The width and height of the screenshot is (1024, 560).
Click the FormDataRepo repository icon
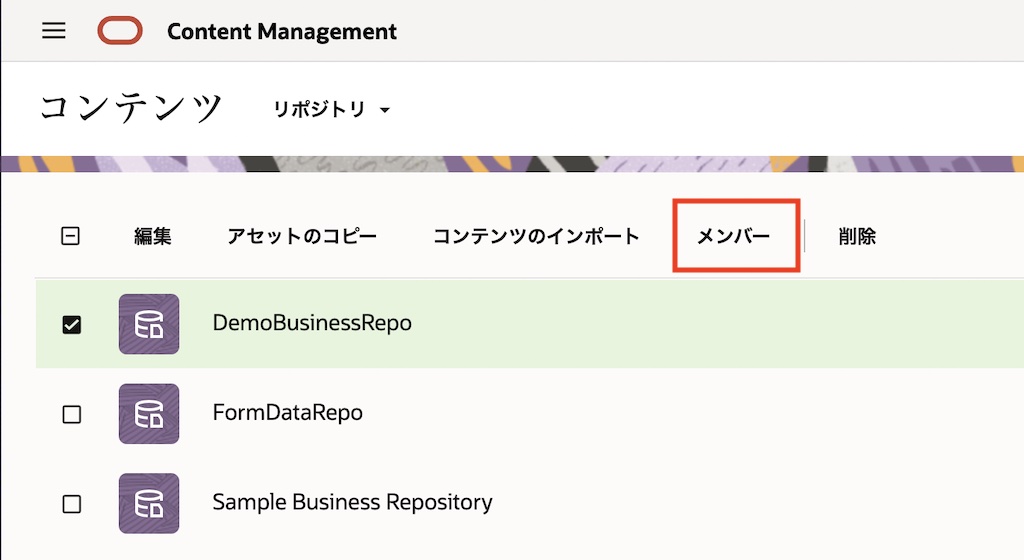[x=149, y=414]
